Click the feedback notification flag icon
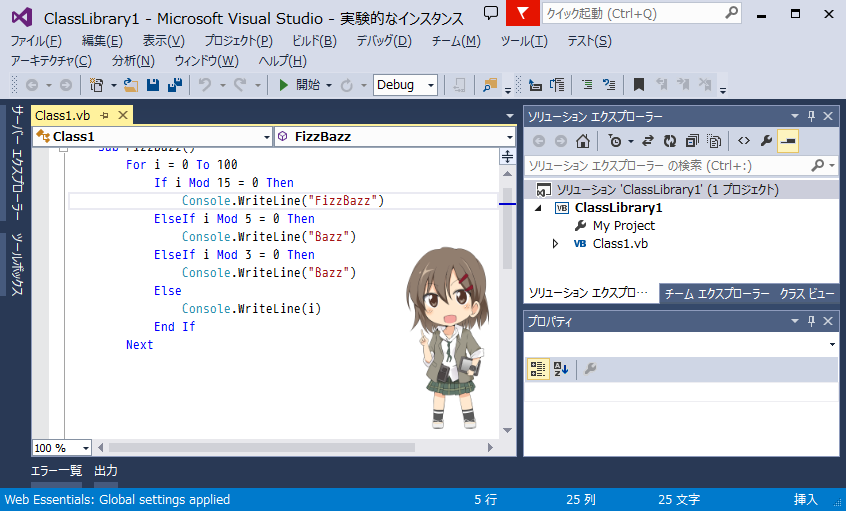The width and height of the screenshot is (846, 511). click(x=522, y=13)
